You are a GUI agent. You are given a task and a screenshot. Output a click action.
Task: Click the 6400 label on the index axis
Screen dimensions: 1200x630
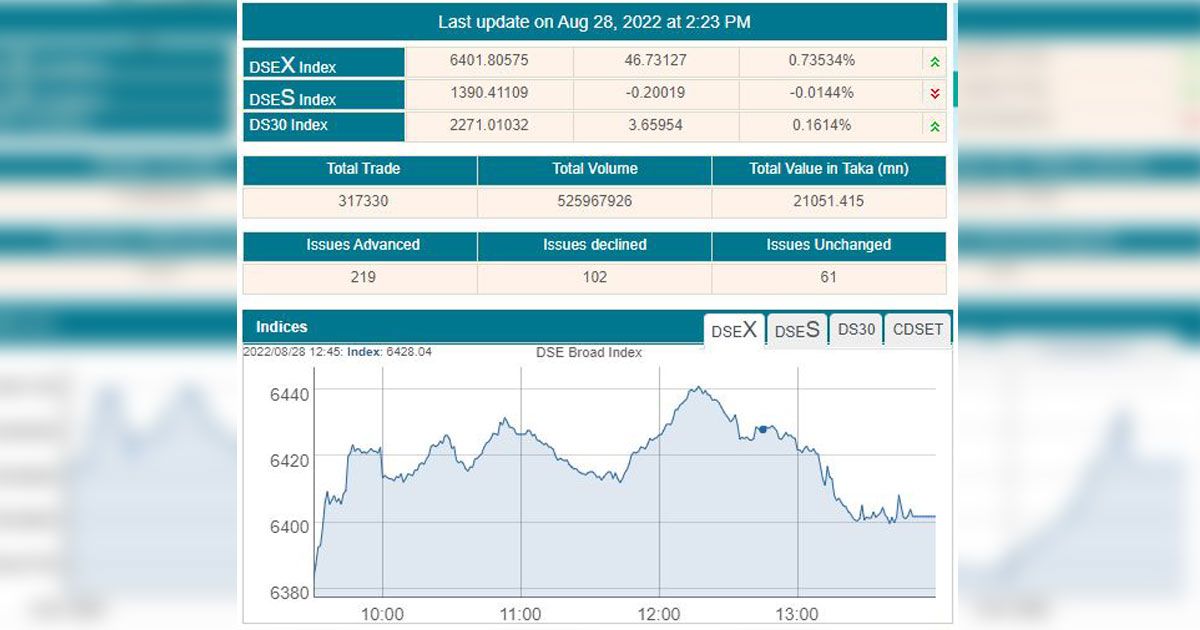pyautogui.click(x=290, y=526)
